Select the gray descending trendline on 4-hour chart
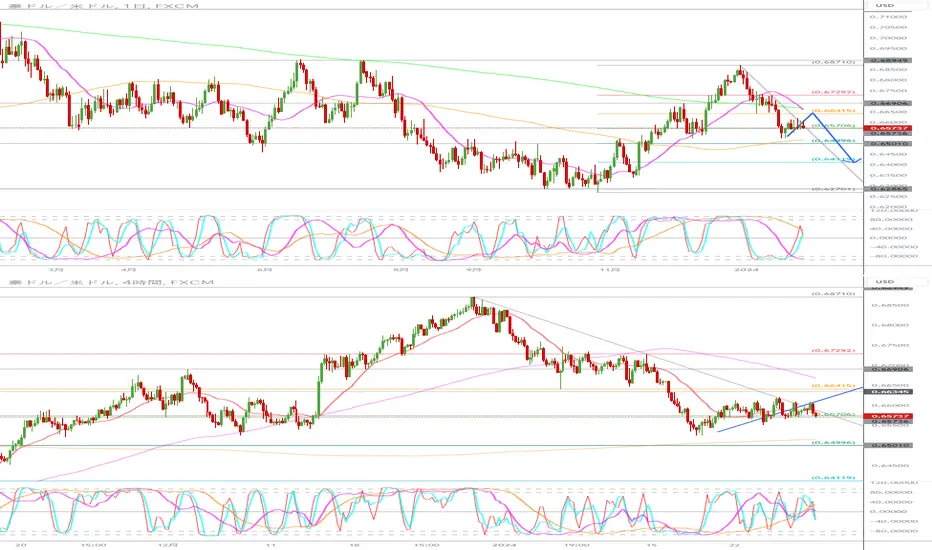The image size is (932, 550). click(x=666, y=361)
